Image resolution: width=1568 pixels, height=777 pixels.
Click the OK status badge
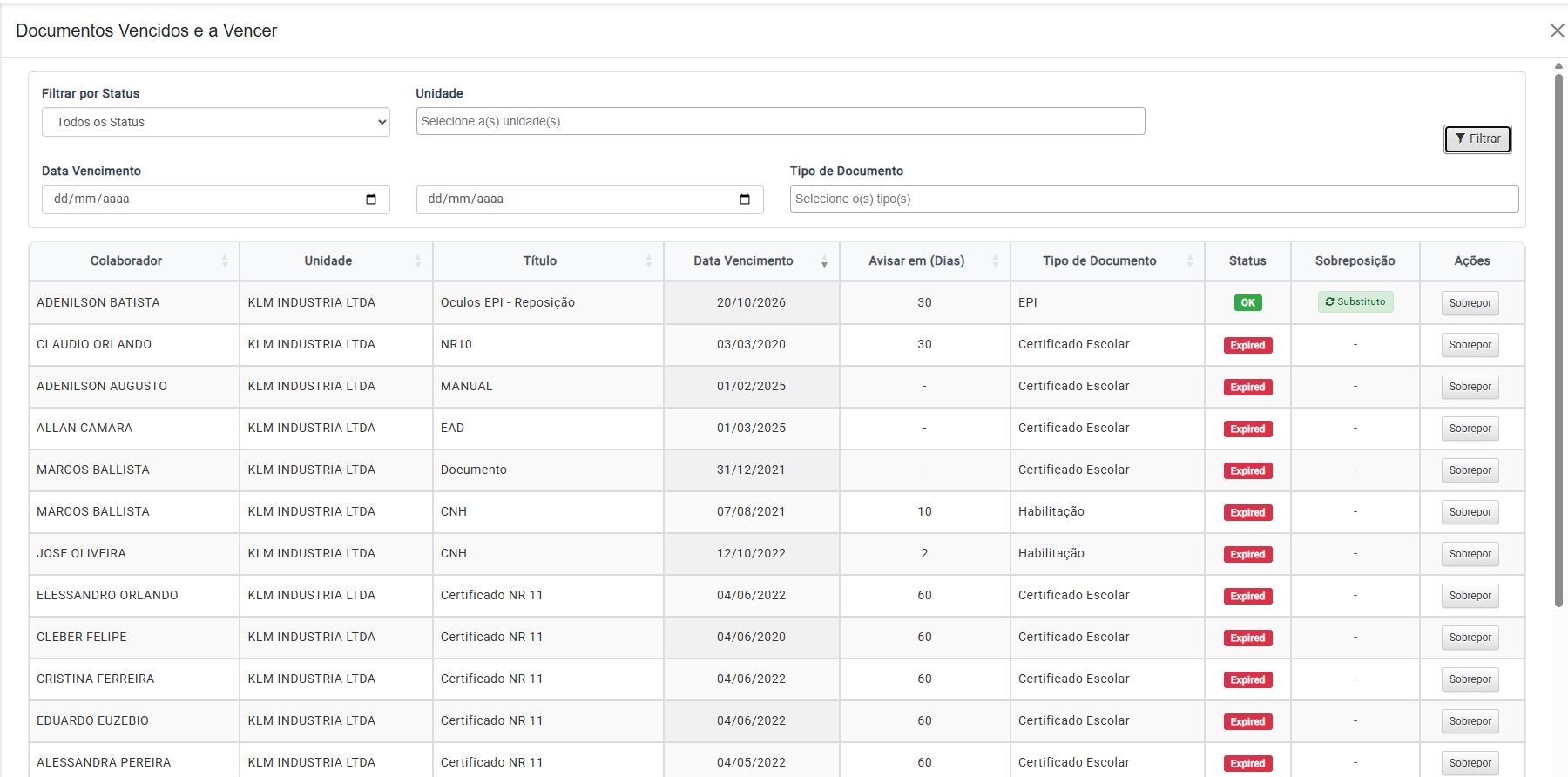(1247, 303)
